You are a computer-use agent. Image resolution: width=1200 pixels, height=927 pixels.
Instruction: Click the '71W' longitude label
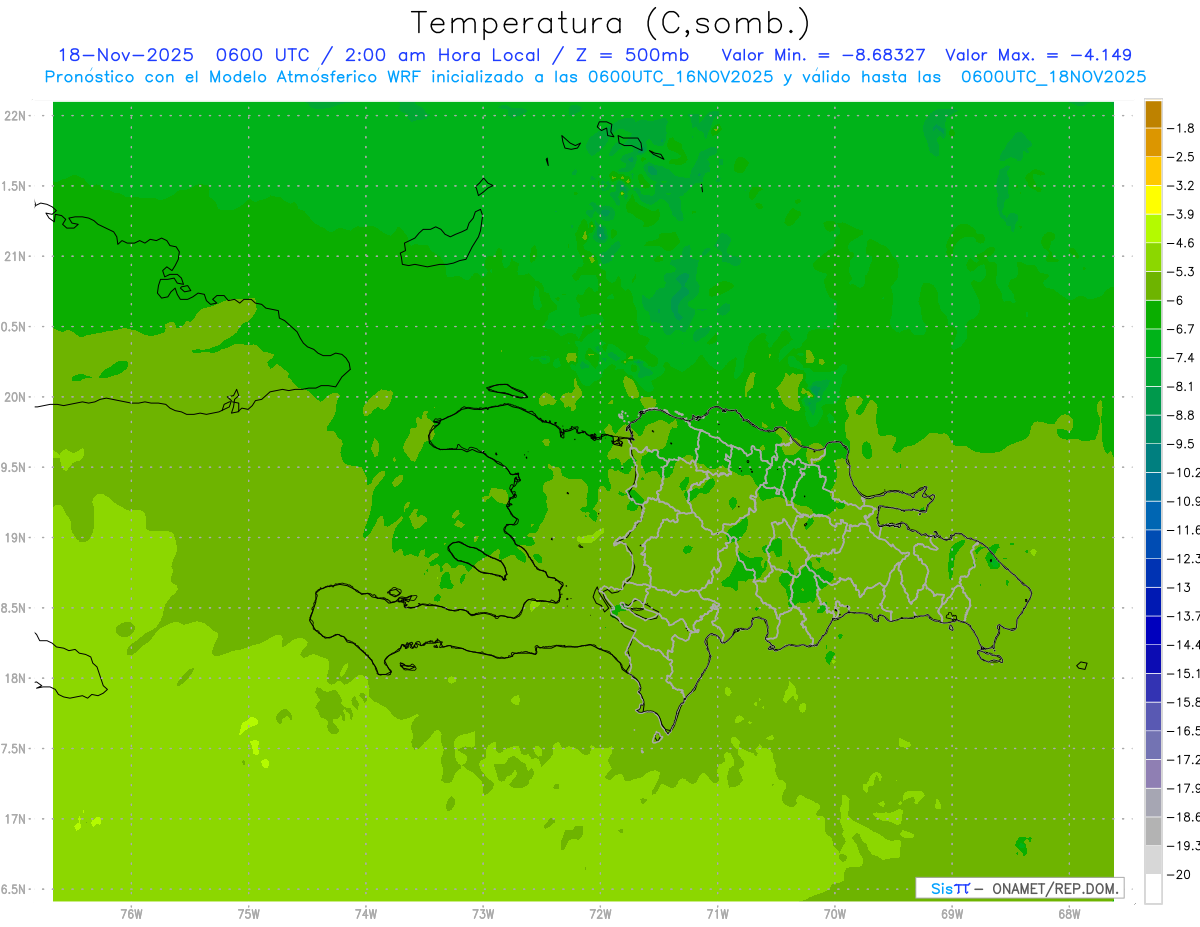point(717,913)
